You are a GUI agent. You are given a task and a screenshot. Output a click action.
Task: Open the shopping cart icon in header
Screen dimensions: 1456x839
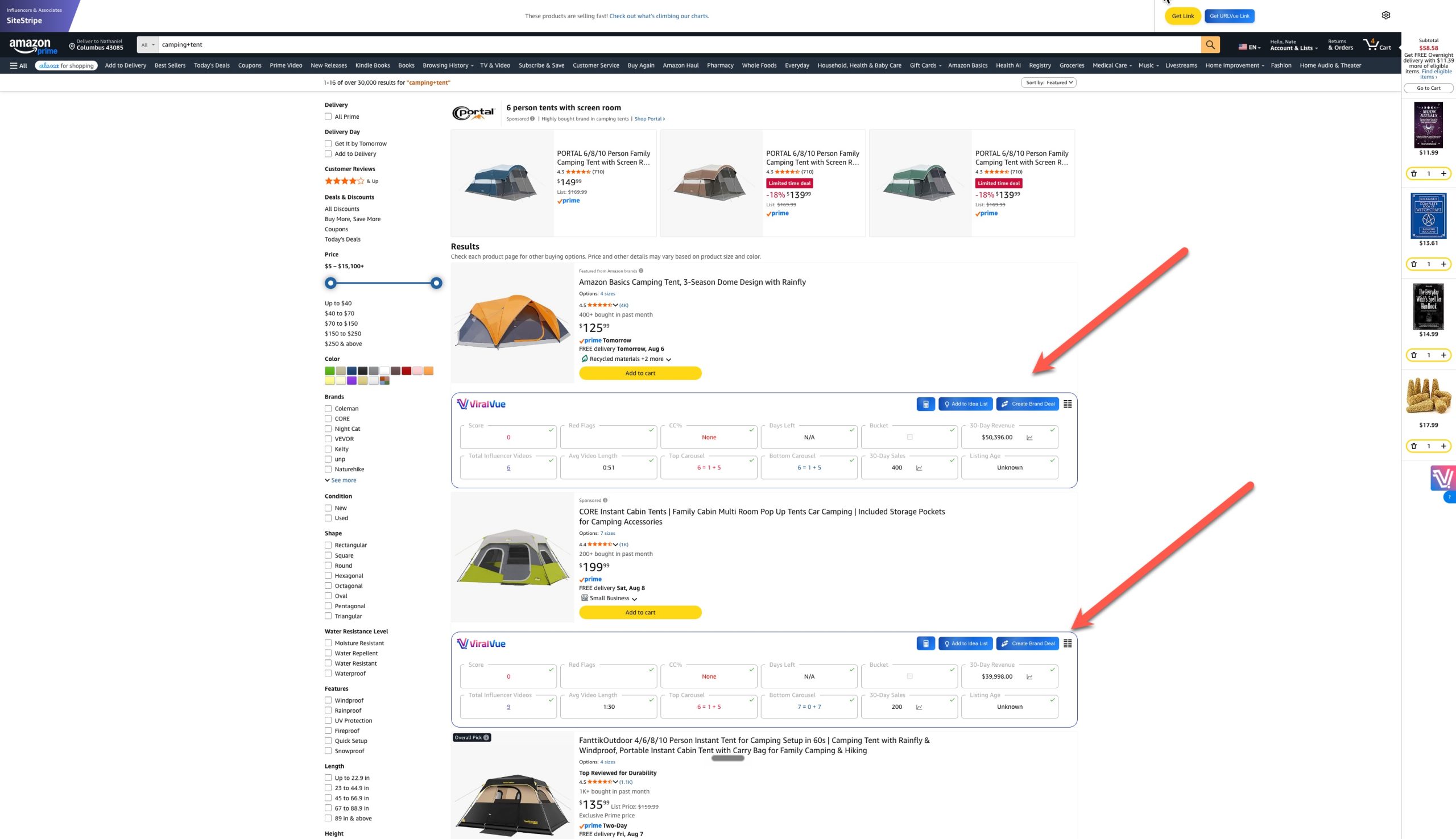tap(1376, 44)
